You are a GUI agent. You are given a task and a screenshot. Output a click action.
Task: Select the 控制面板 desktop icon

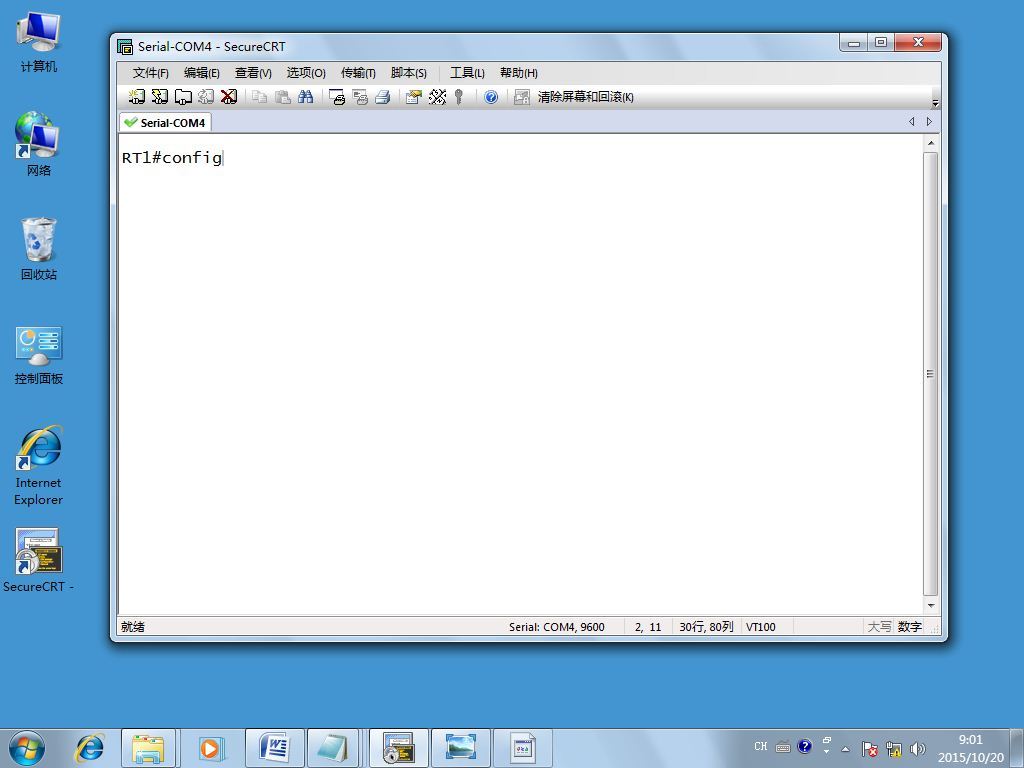(x=39, y=355)
